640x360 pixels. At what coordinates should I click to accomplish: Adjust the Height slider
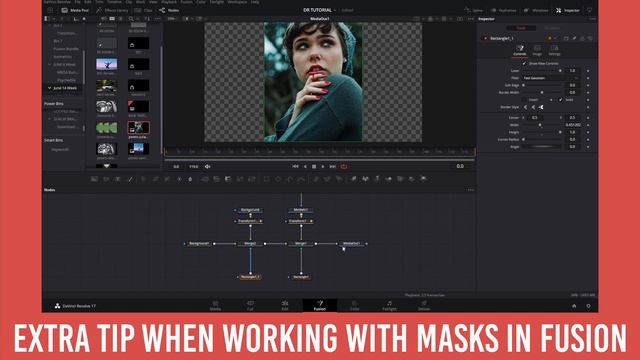(542, 132)
